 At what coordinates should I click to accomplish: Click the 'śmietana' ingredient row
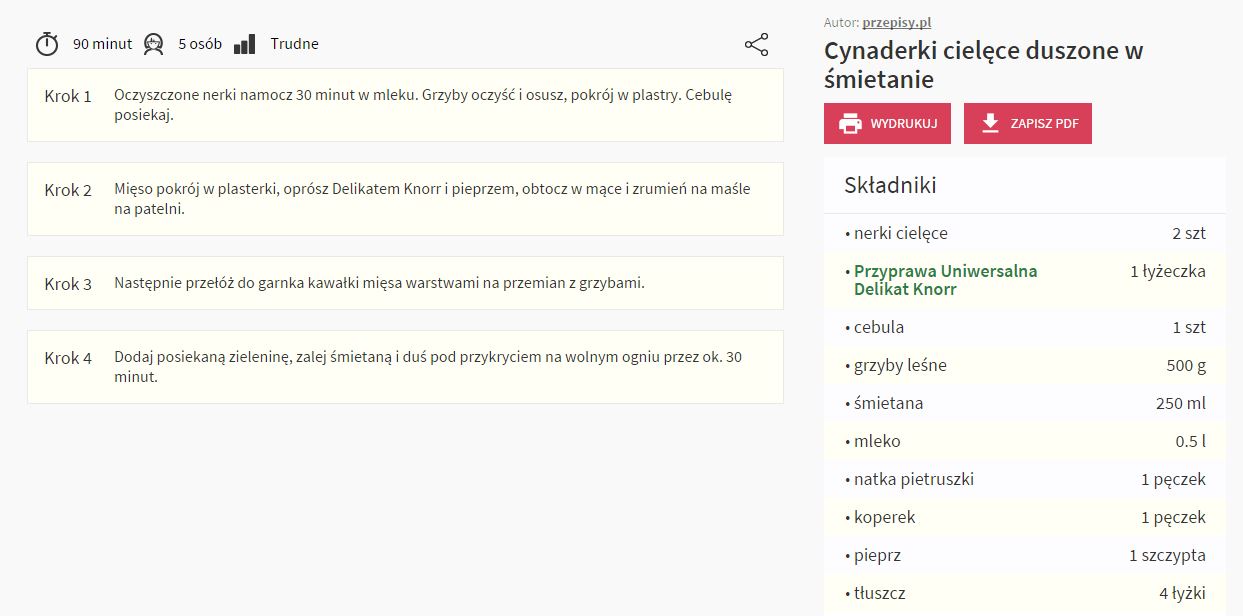(1025, 403)
